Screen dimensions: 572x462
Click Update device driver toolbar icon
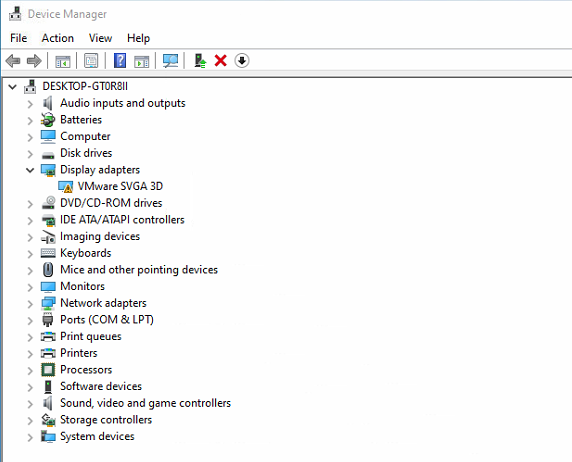200,61
